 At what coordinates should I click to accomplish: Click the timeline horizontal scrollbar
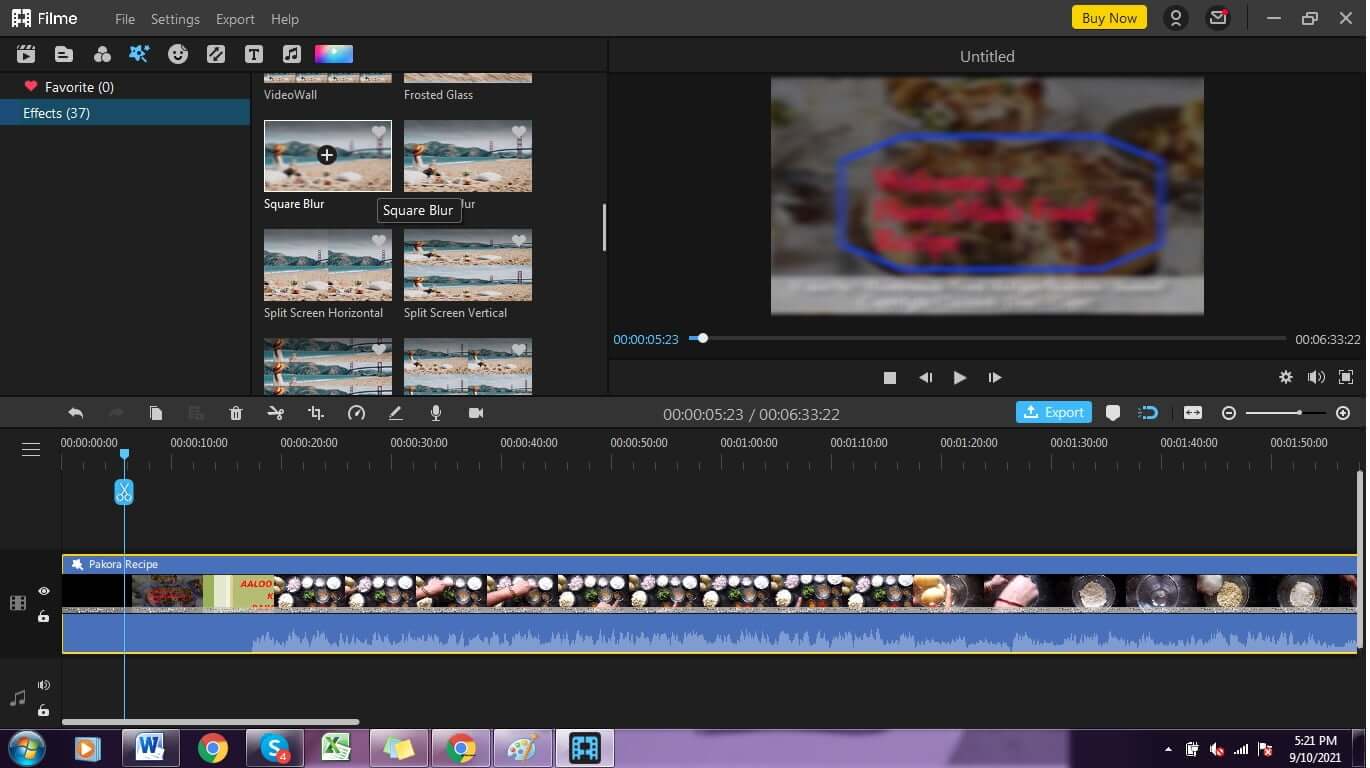(x=210, y=722)
